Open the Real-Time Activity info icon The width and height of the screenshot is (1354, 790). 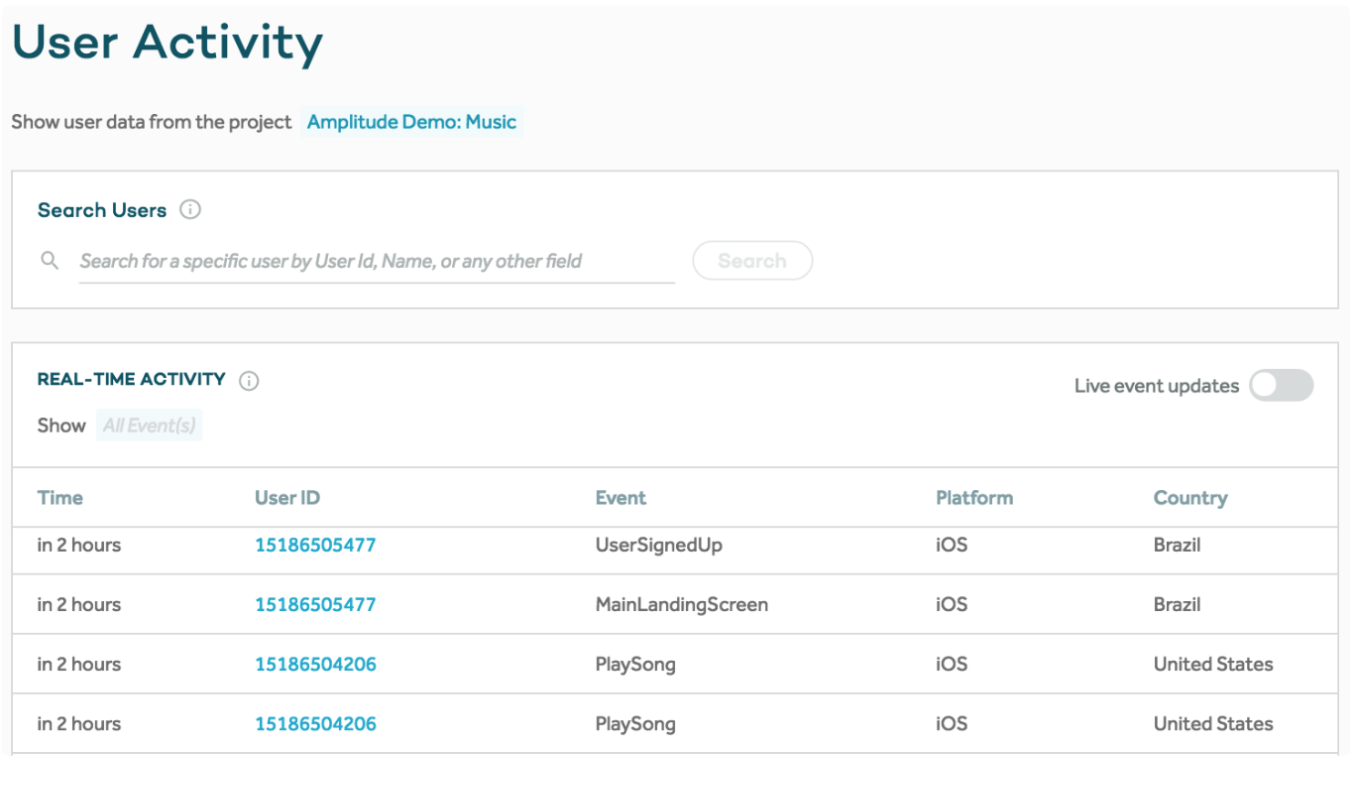click(x=249, y=380)
